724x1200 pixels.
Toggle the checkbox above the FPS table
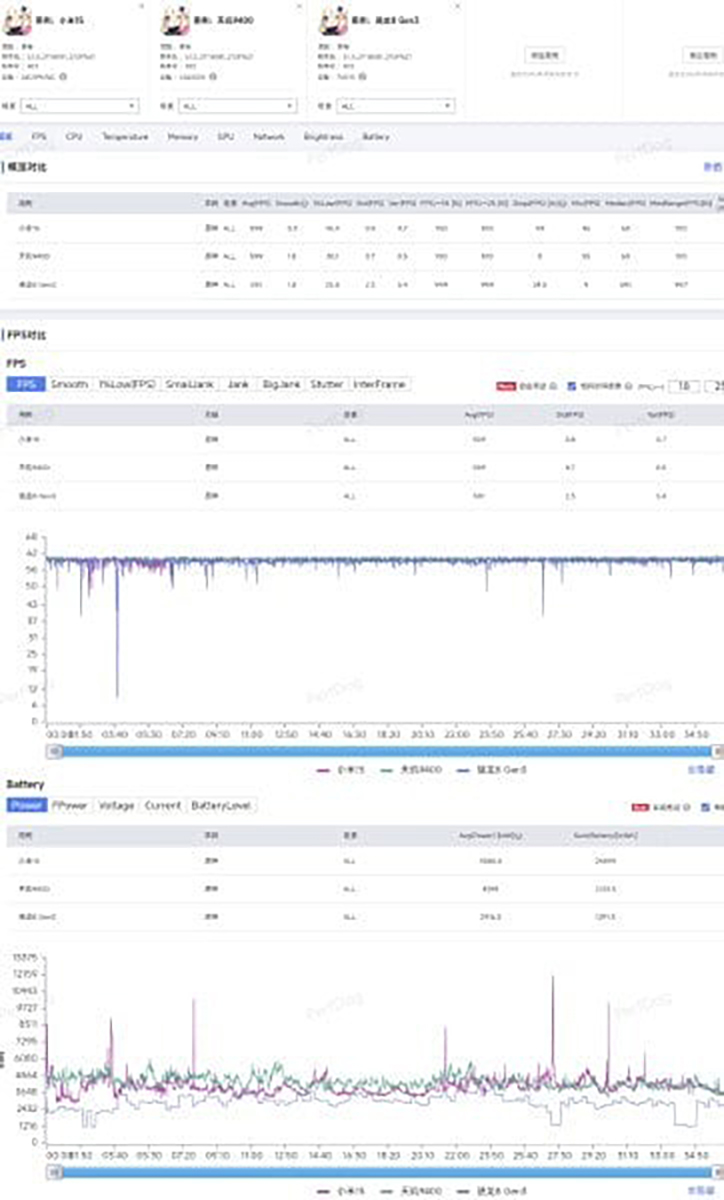572,386
